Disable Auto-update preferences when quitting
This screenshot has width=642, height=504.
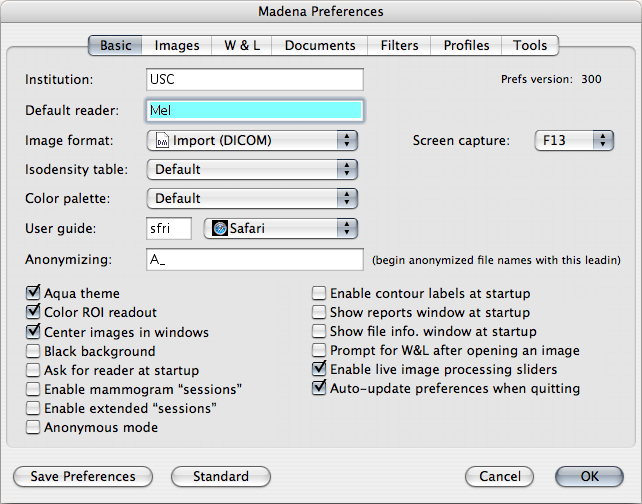tap(319, 388)
